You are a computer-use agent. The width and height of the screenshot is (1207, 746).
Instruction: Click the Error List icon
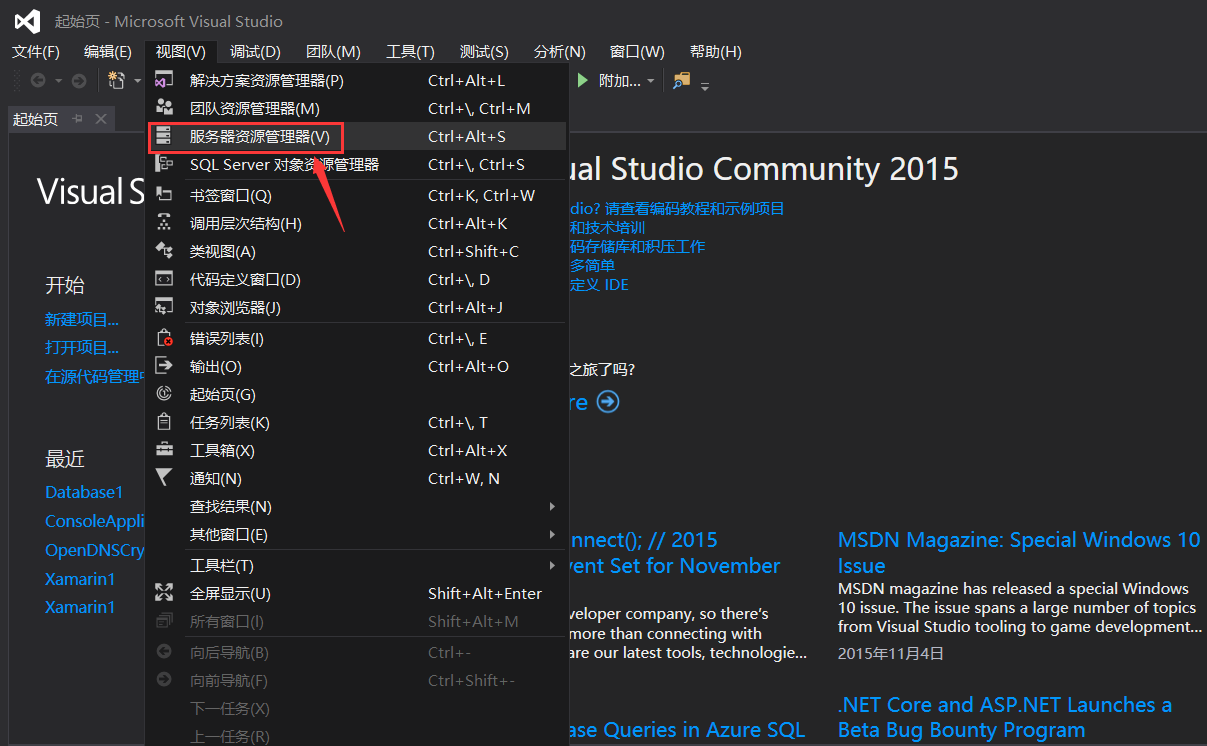click(164, 338)
